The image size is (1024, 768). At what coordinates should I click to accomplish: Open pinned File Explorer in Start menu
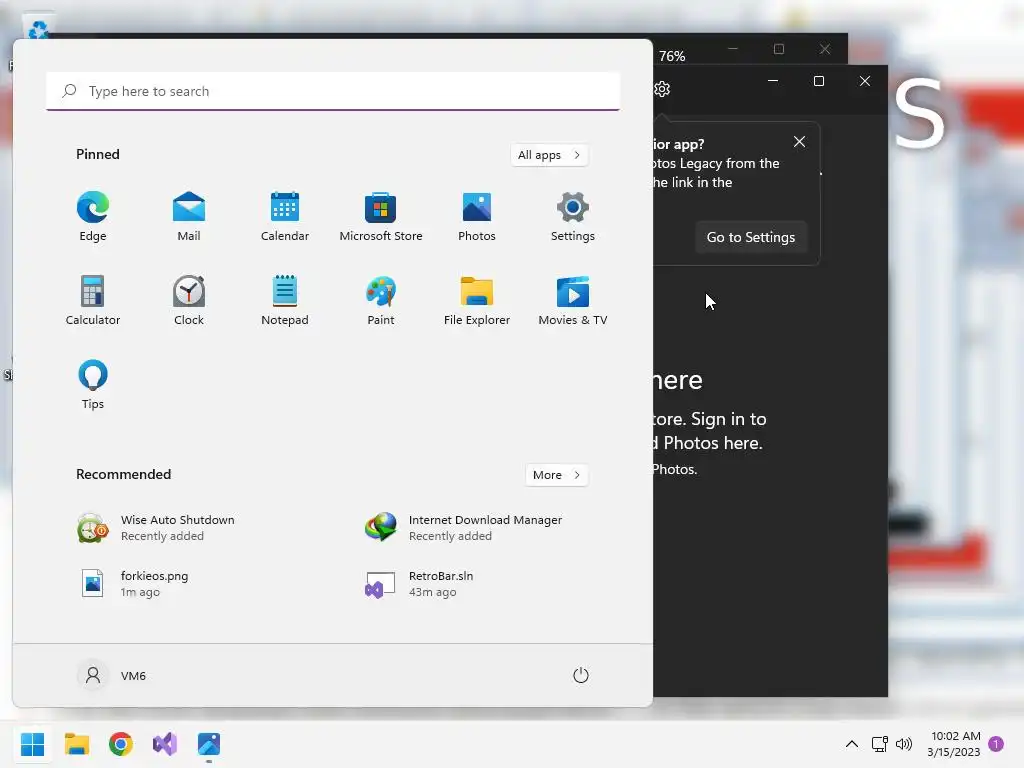(477, 301)
